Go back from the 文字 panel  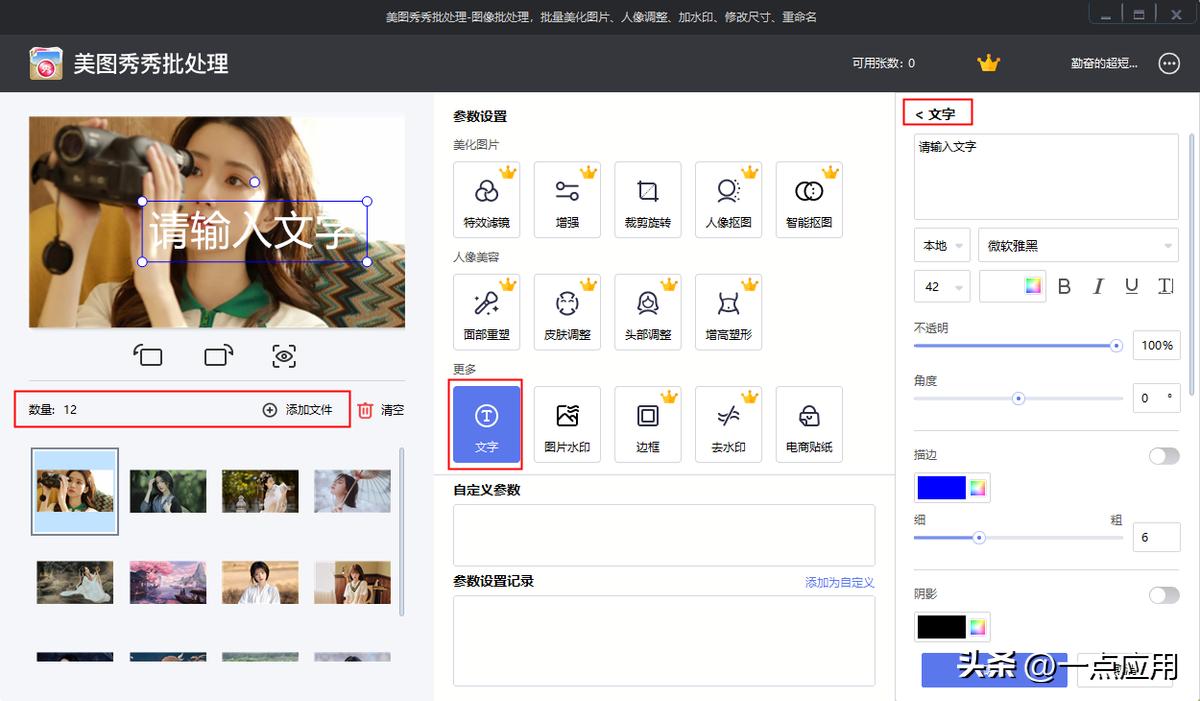click(922, 113)
